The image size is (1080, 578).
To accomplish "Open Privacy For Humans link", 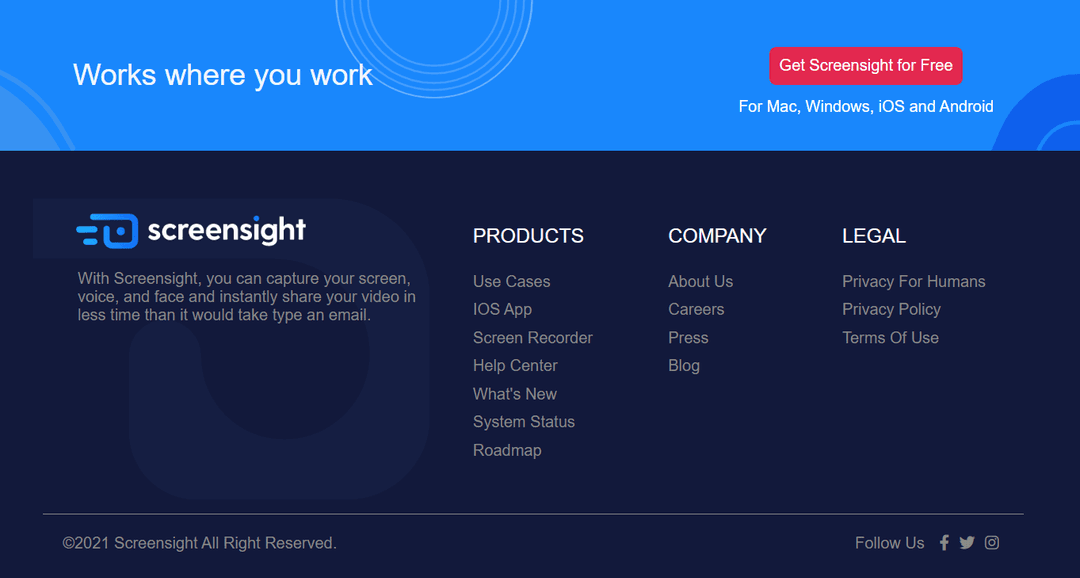I will pyautogui.click(x=913, y=282).
